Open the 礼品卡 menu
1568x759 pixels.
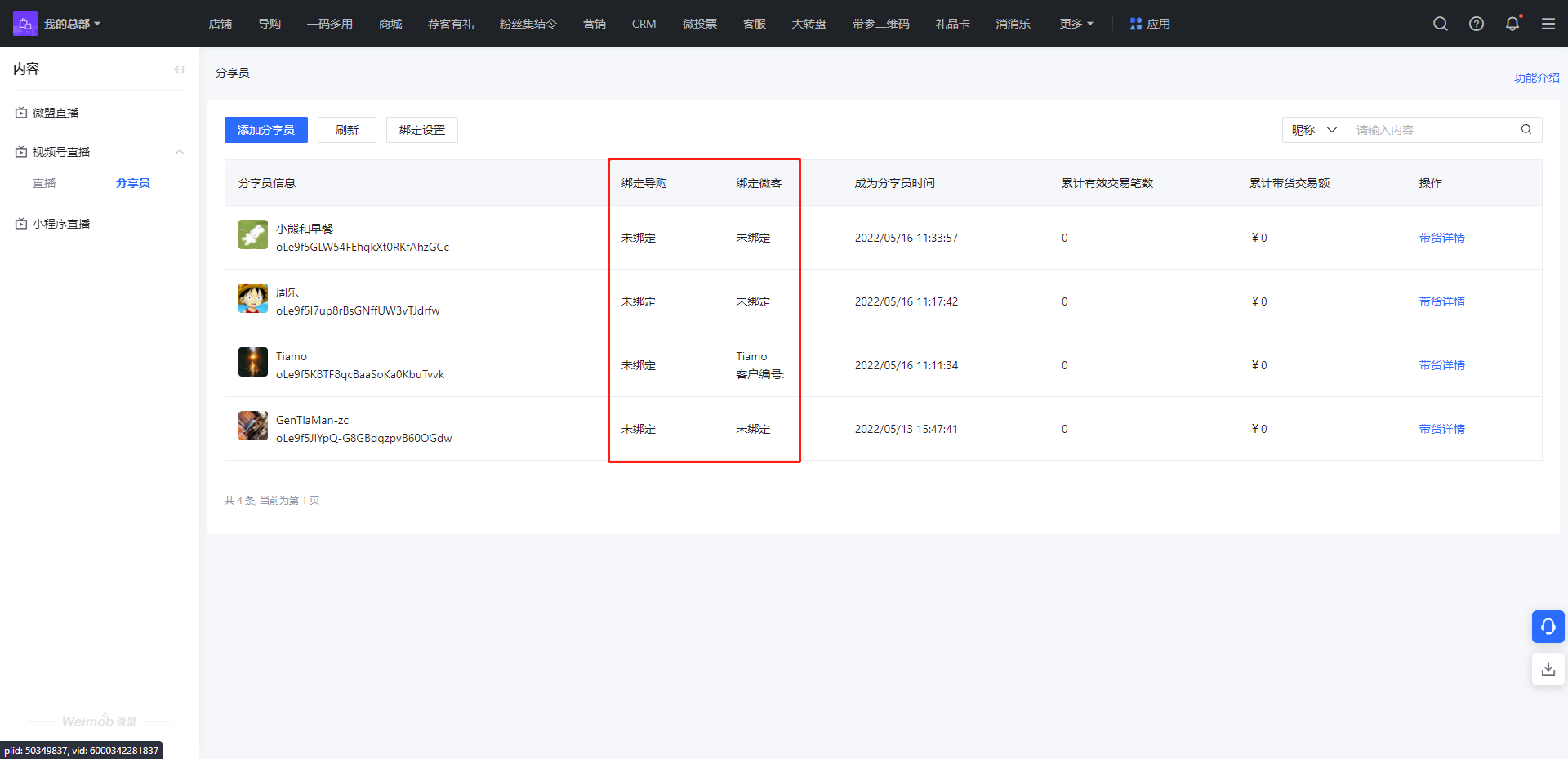[953, 24]
